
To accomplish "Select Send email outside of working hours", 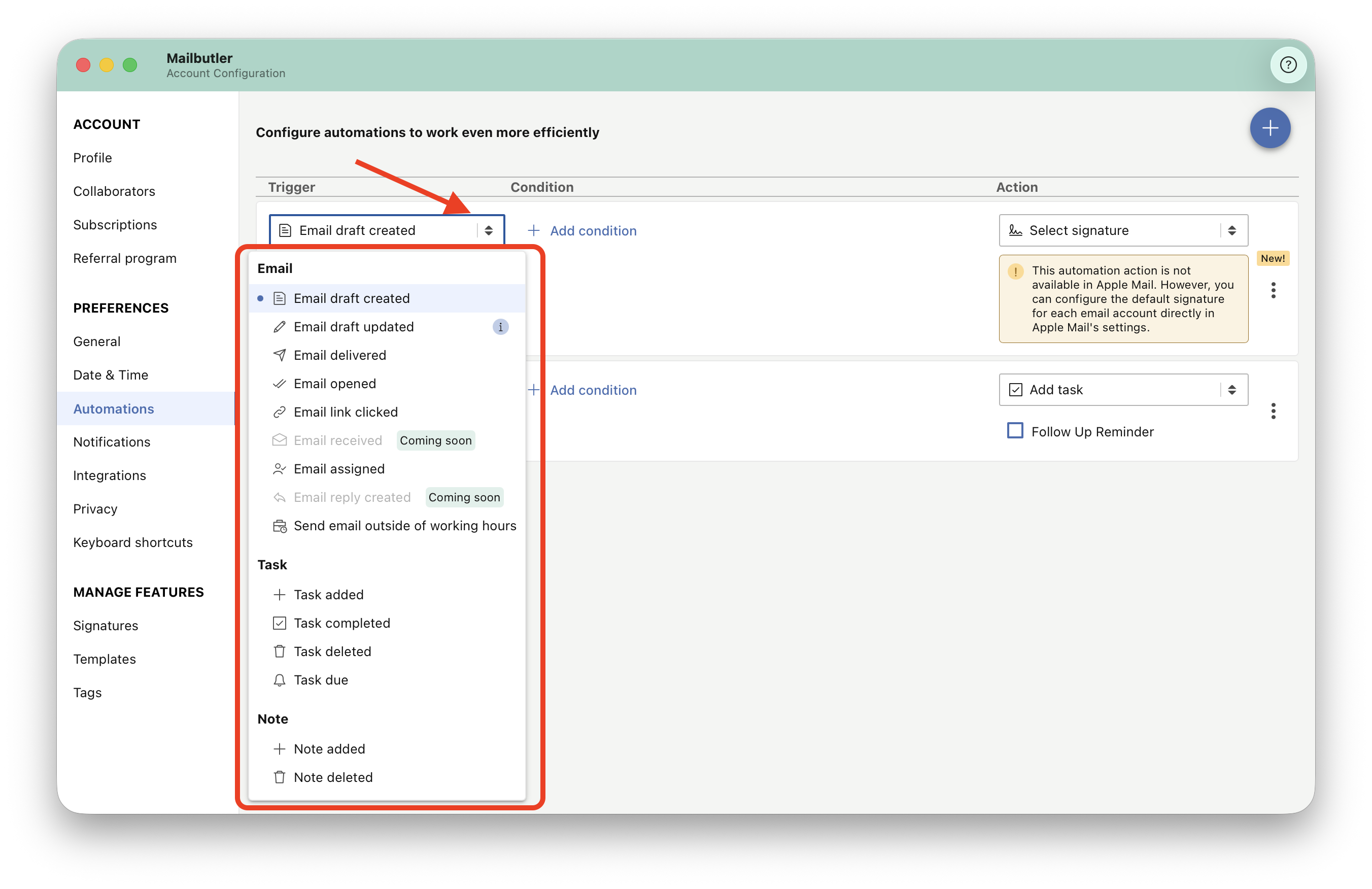I will pos(387,526).
